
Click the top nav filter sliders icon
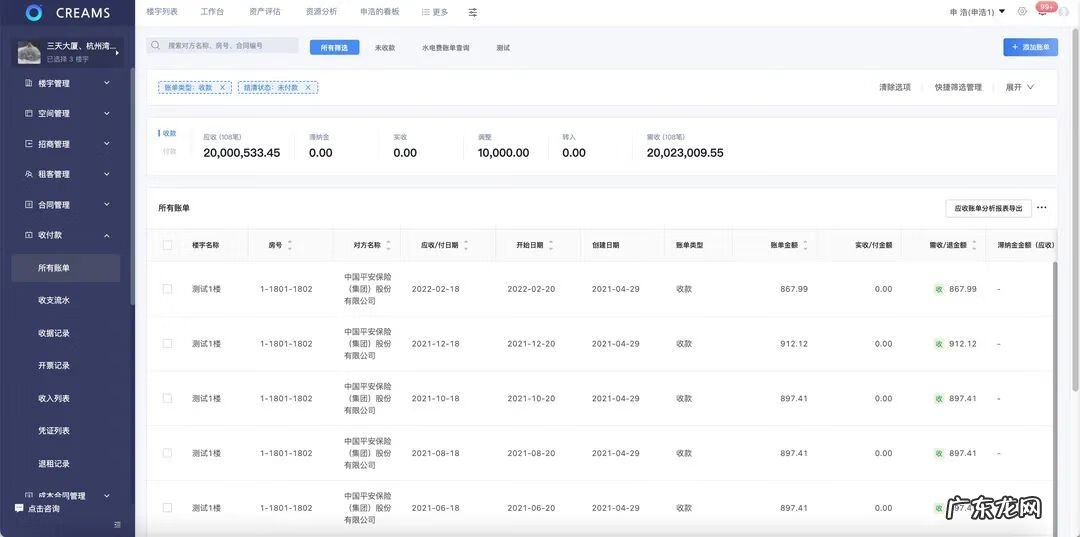point(473,12)
